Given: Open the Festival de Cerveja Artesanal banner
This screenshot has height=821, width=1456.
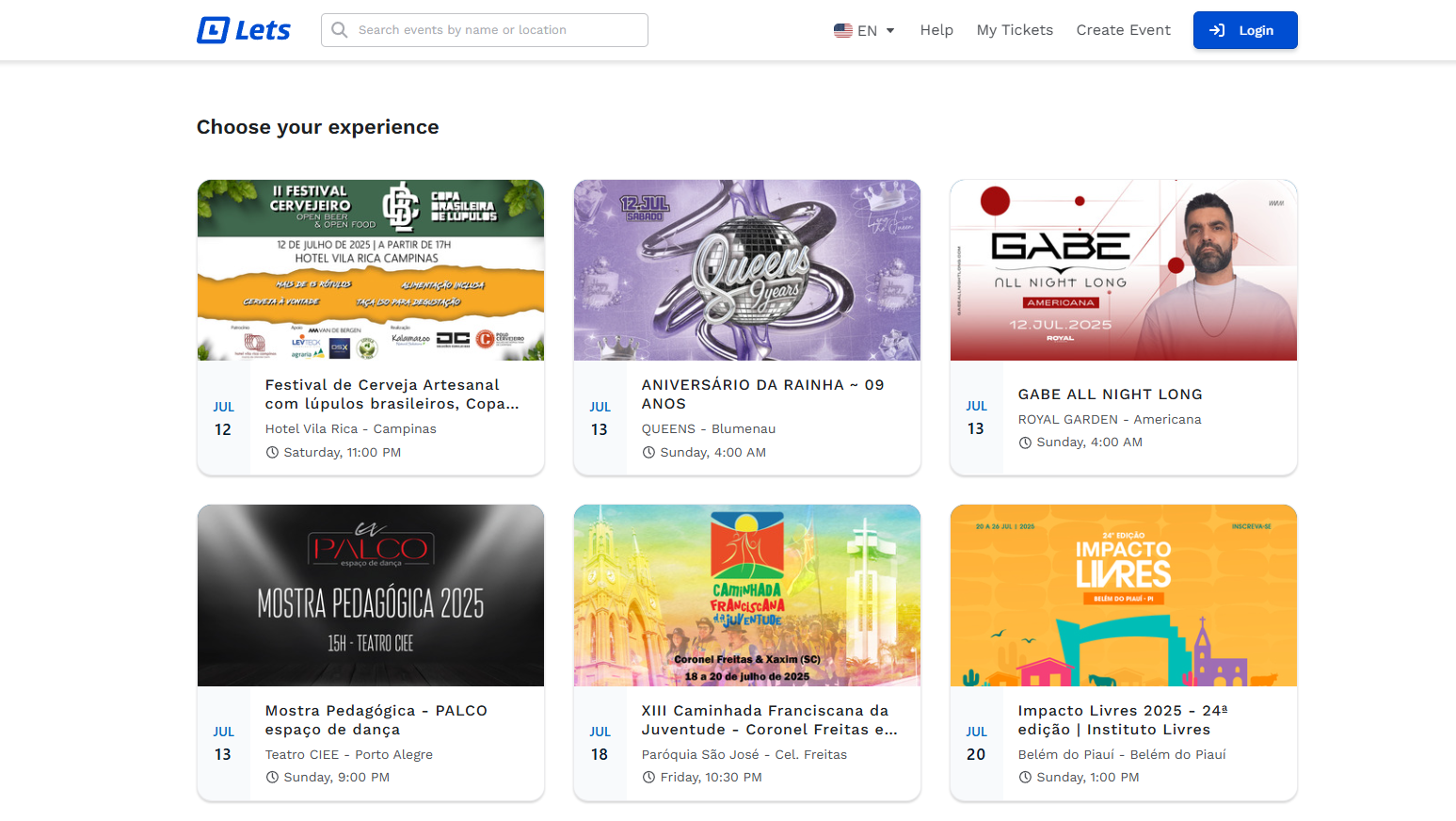Looking at the screenshot, I should (x=371, y=270).
